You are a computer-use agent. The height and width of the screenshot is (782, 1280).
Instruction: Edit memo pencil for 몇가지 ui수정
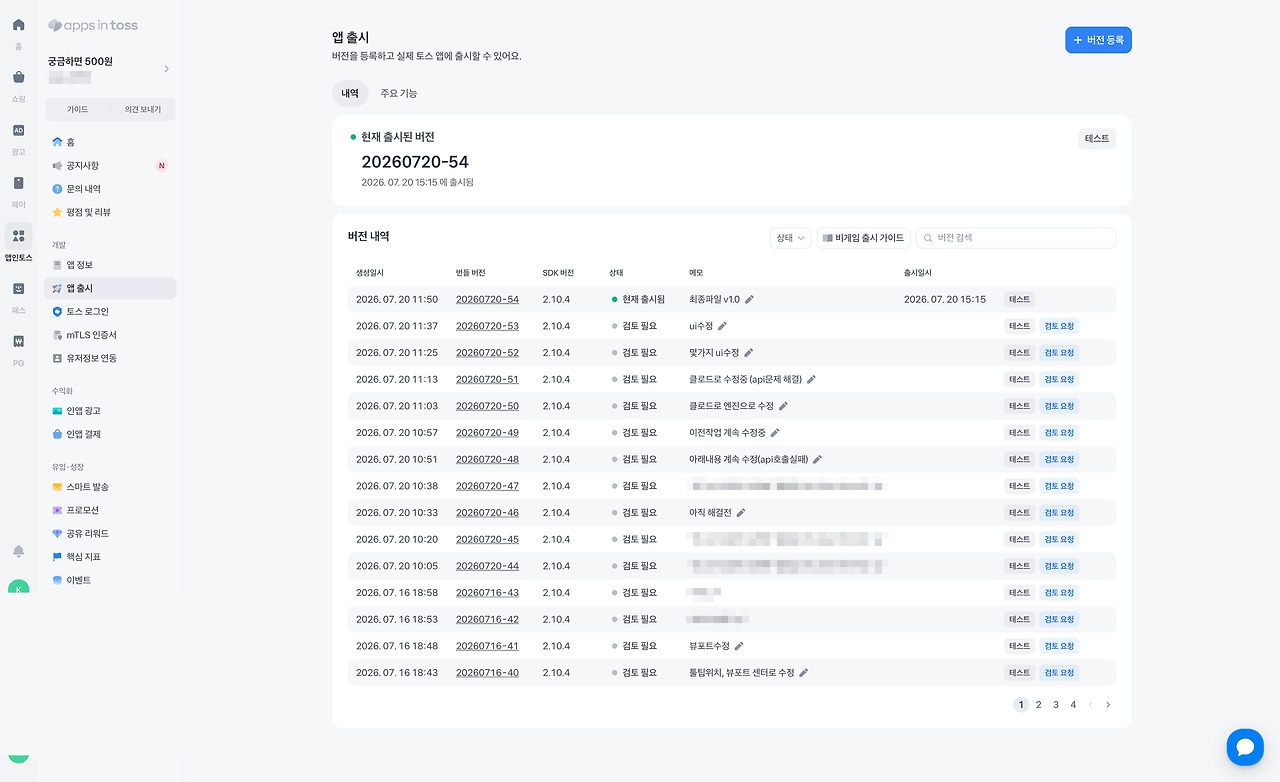tap(748, 352)
